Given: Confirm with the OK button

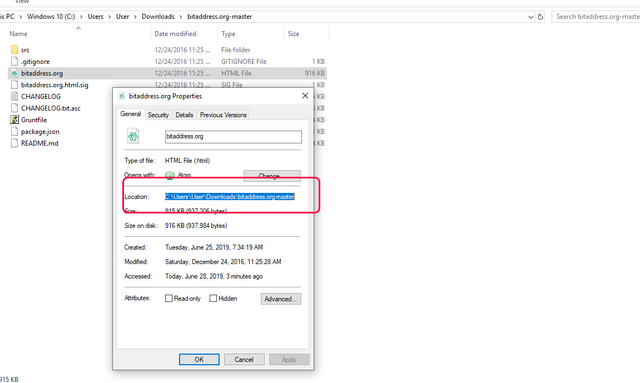Looking at the screenshot, I should (x=199, y=359).
